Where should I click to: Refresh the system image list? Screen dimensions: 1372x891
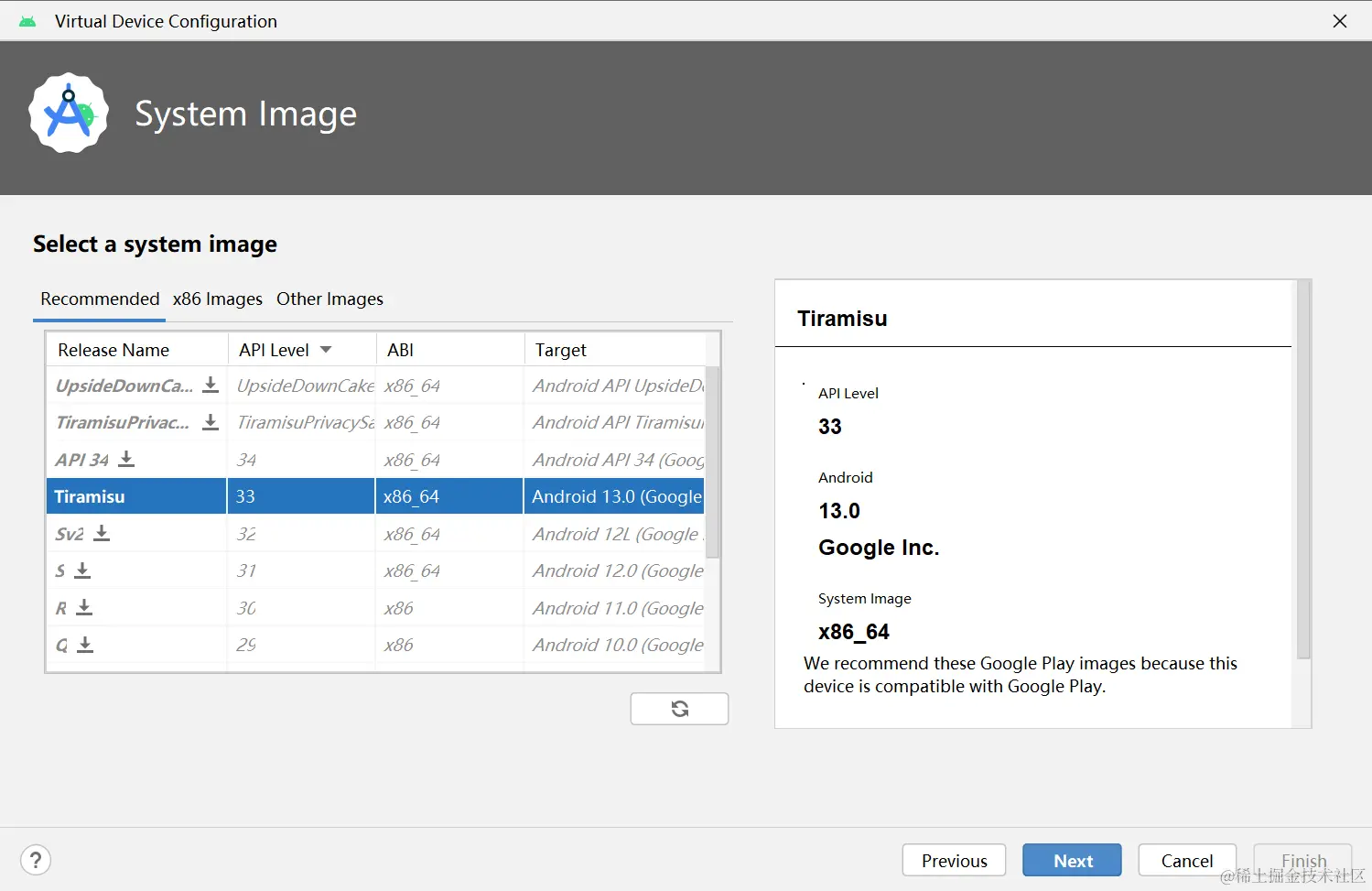pos(679,709)
